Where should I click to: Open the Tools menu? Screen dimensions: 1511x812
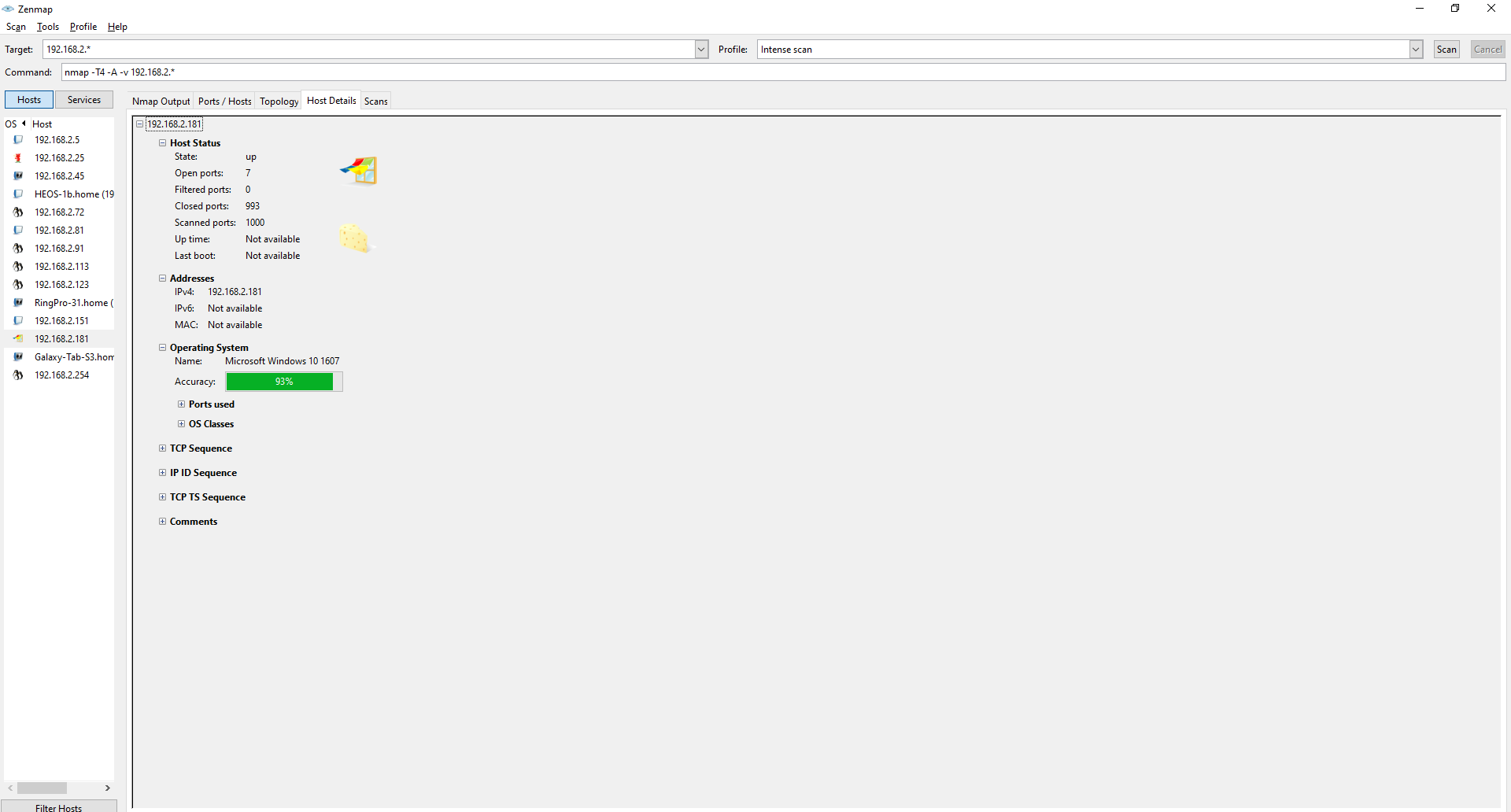[x=47, y=27]
